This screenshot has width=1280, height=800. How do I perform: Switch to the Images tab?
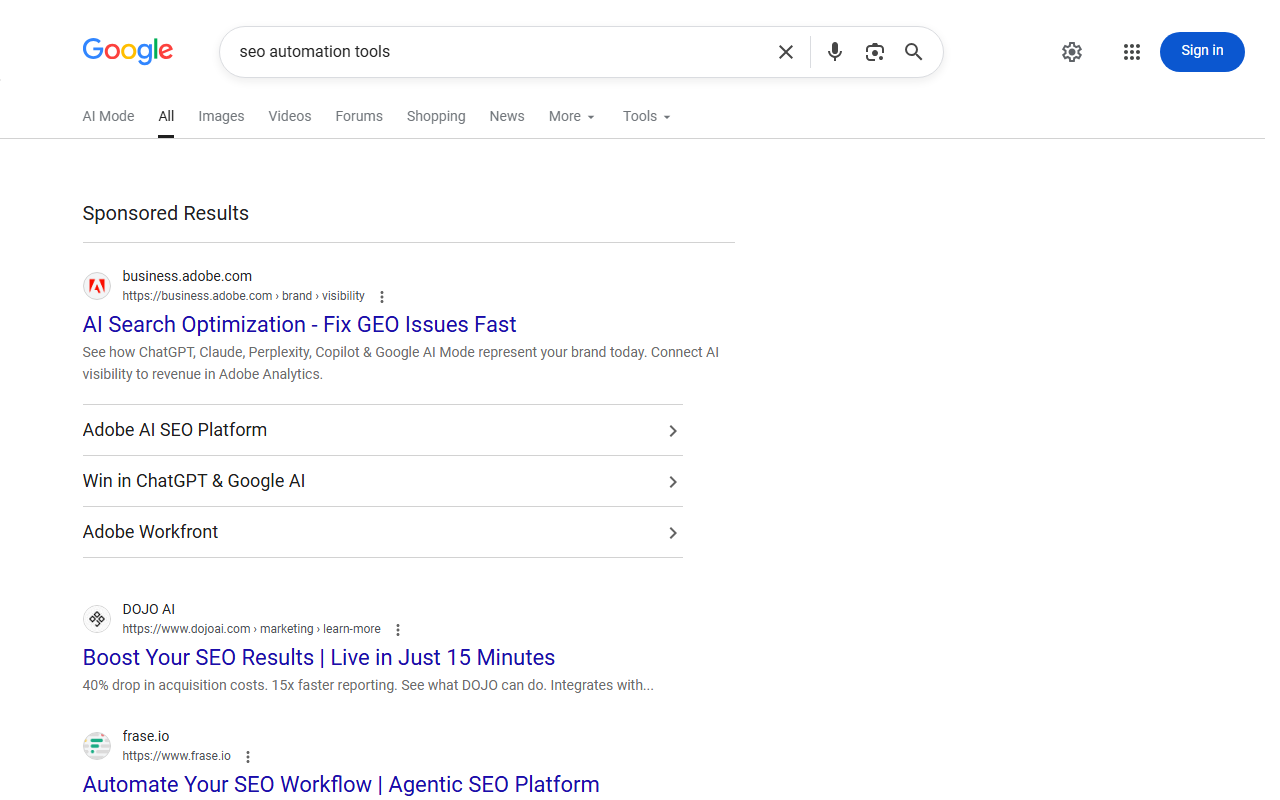pos(221,116)
